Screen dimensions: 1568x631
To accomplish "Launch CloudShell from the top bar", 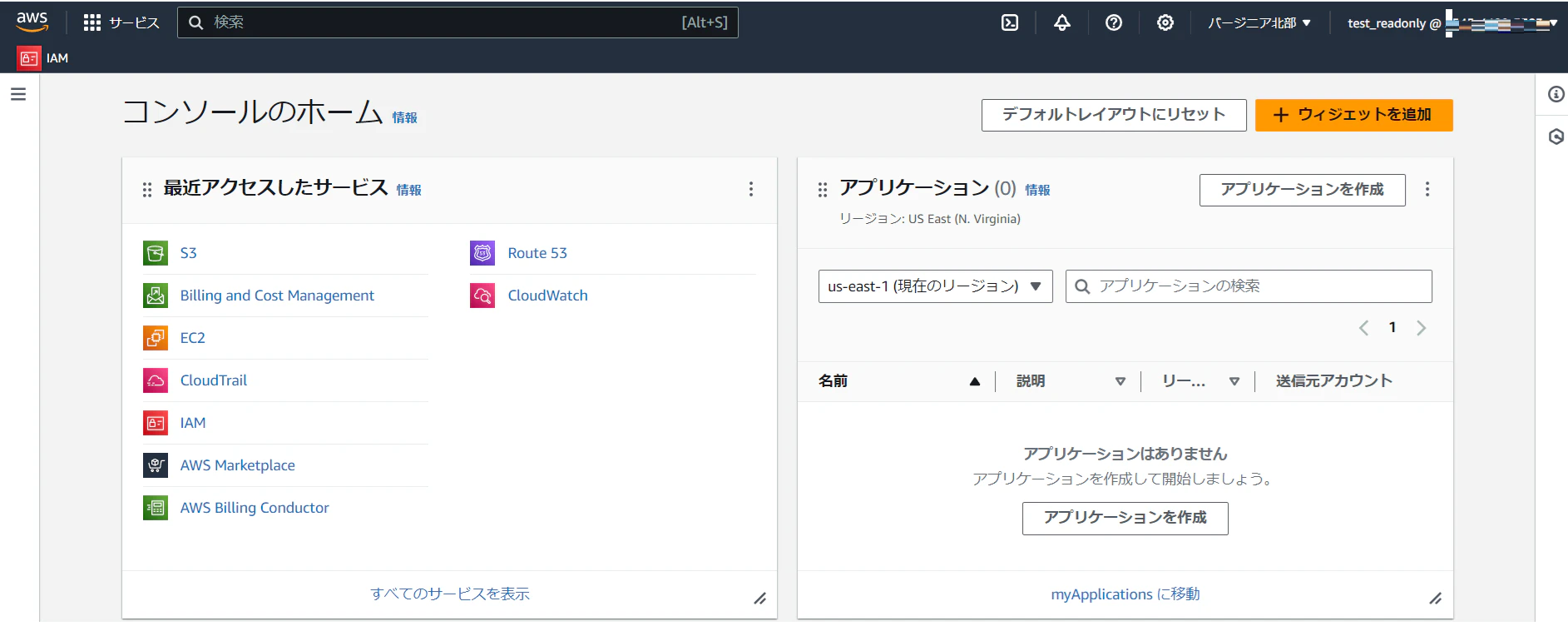I will (1010, 22).
